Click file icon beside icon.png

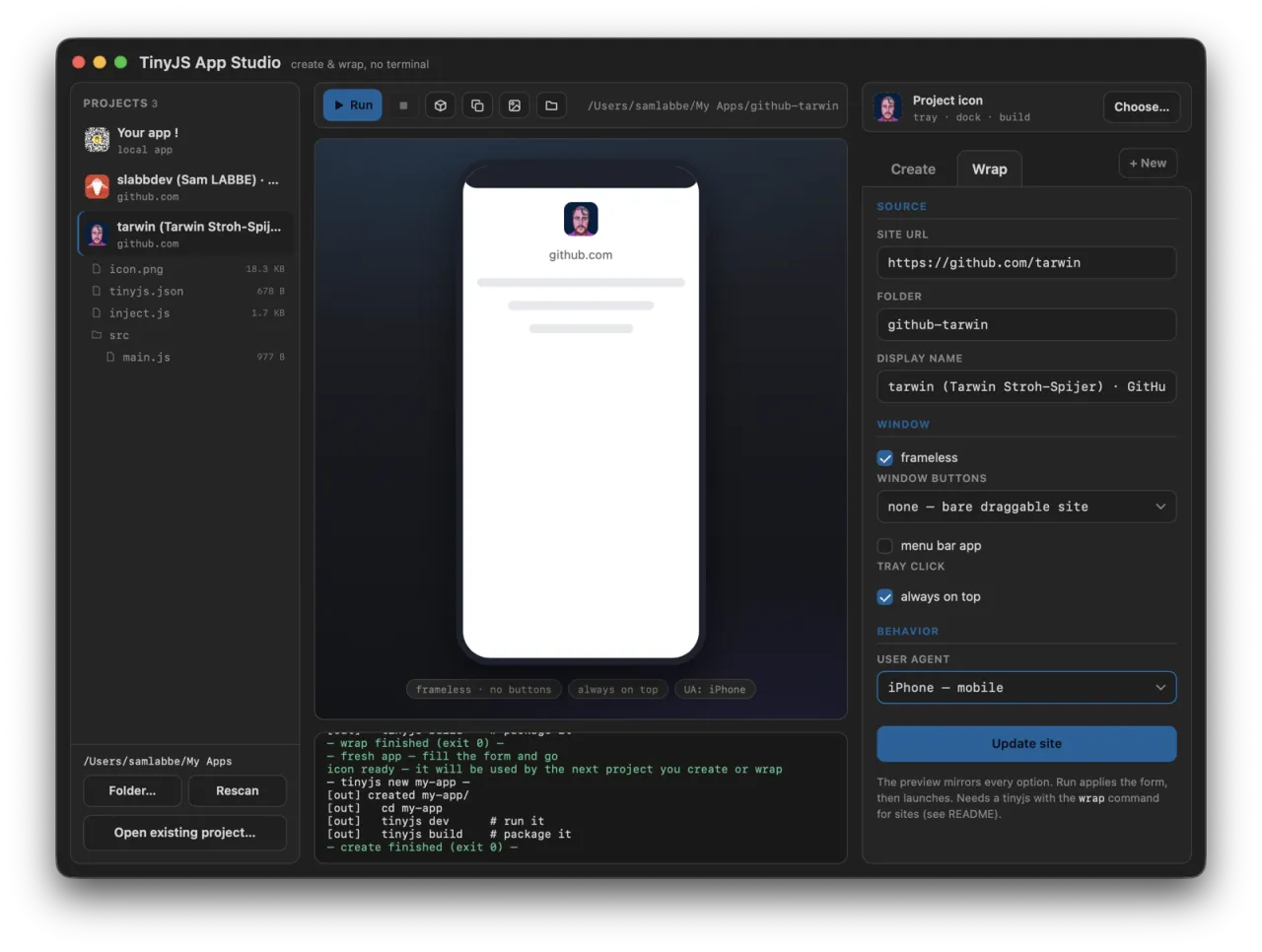point(97,268)
